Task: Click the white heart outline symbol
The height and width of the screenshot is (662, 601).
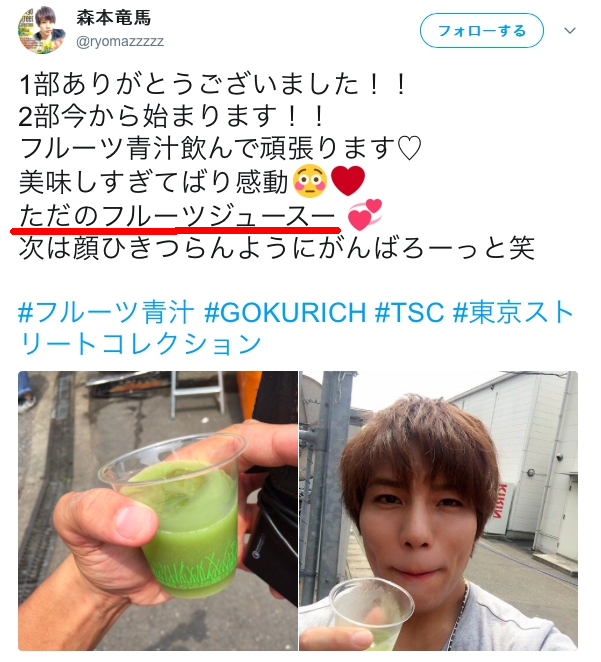Action: point(409,149)
